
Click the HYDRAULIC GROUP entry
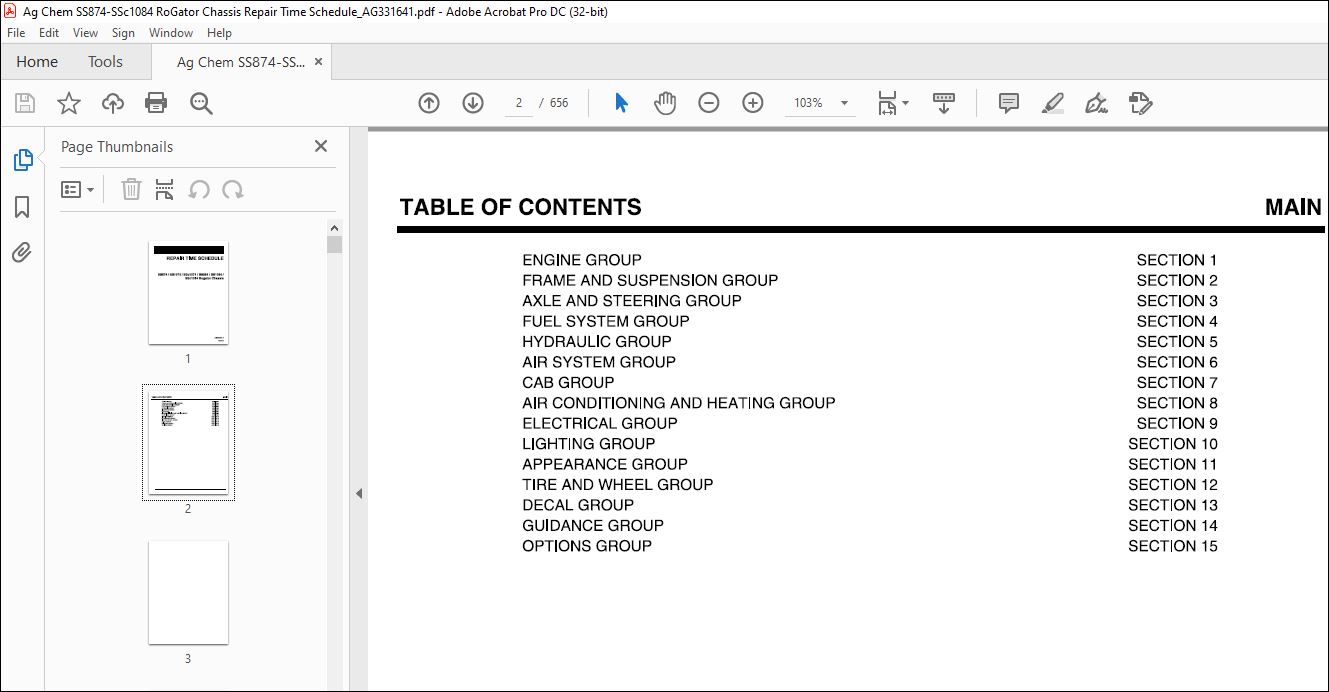[597, 342]
